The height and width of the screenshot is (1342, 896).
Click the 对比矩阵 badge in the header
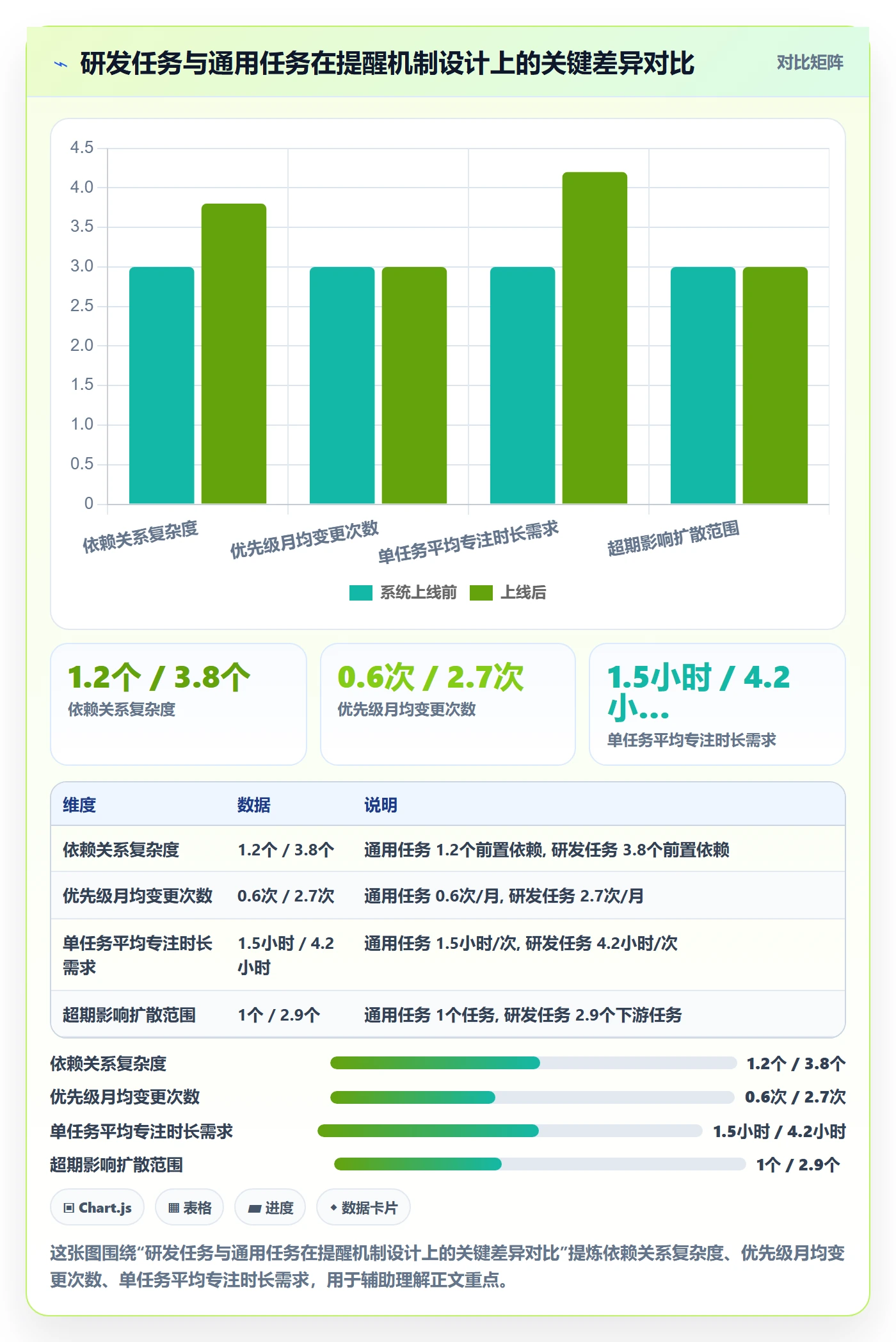(x=810, y=63)
